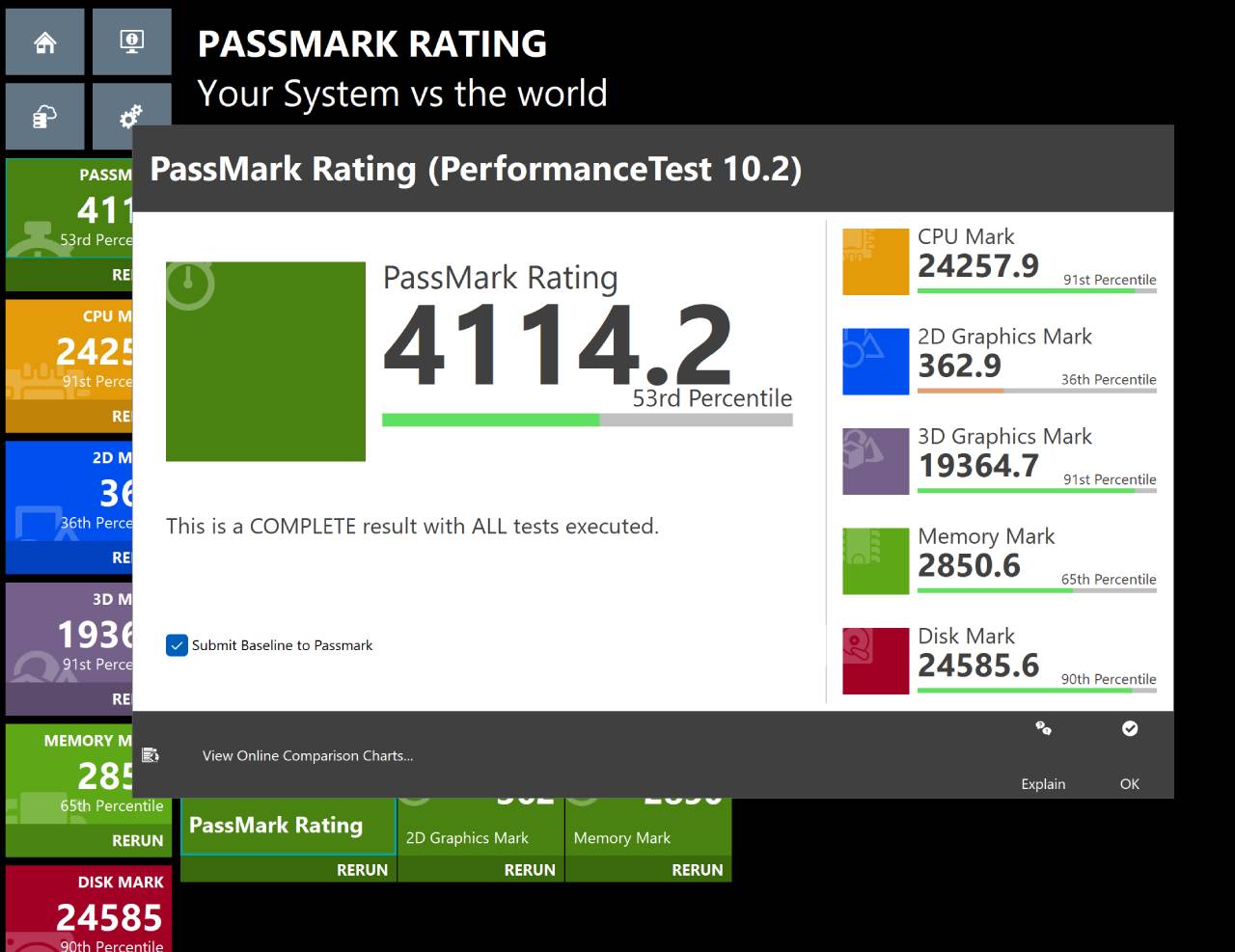1235x952 pixels.
Task: Rerun the PassMark Rating bottom tile
Action: [x=362, y=869]
